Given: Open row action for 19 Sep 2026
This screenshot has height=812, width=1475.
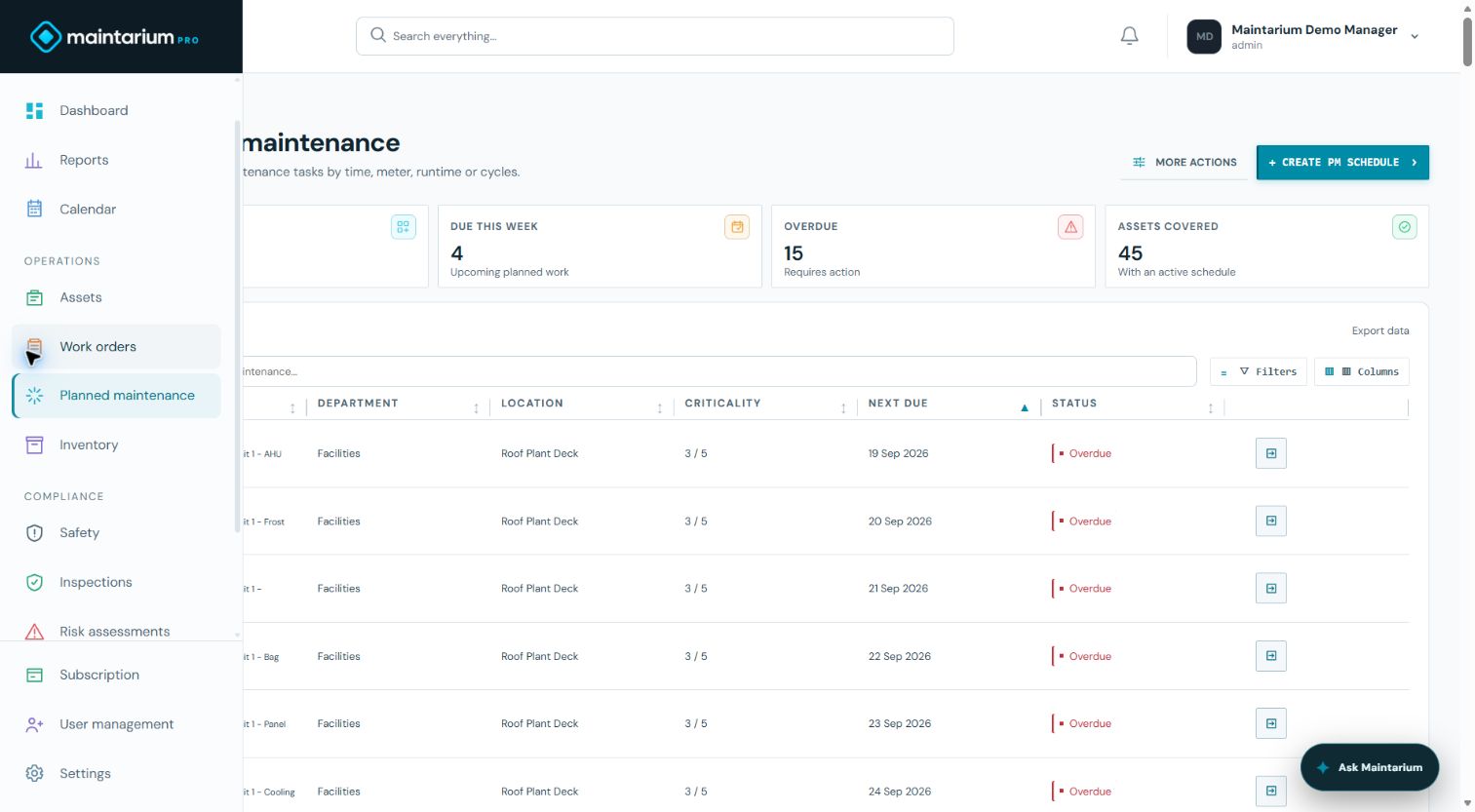Looking at the screenshot, I should (1271, 453).
